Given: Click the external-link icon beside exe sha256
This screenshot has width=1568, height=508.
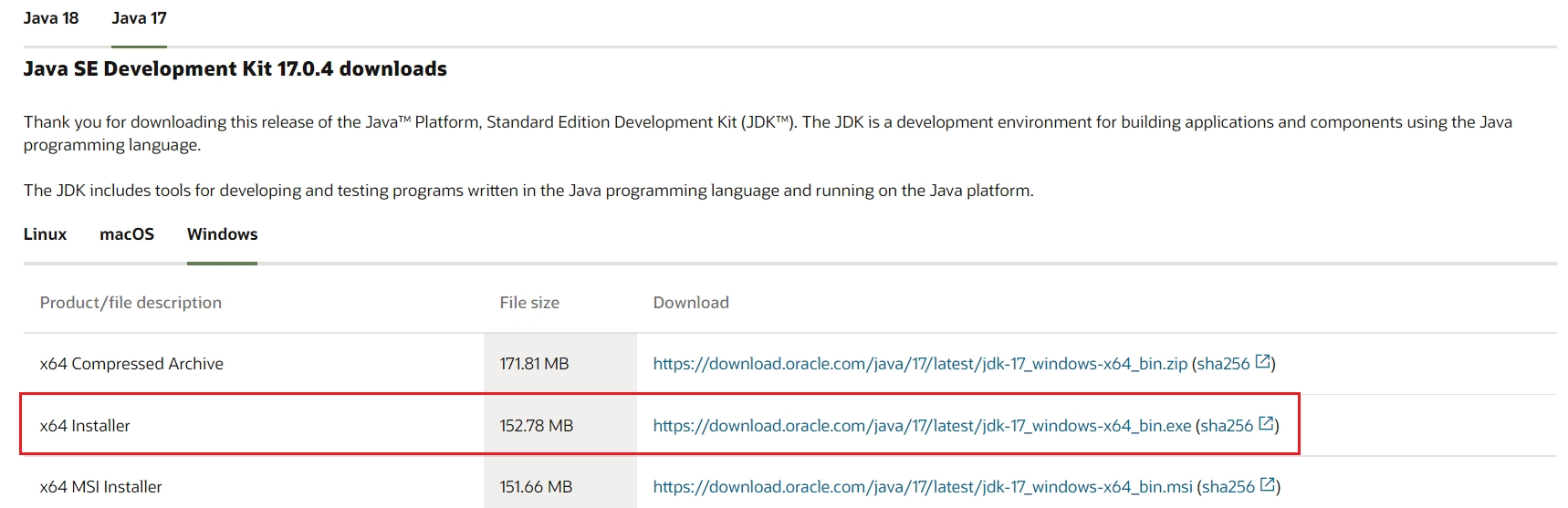Looking at the screenshot, I should [1266, 424].
